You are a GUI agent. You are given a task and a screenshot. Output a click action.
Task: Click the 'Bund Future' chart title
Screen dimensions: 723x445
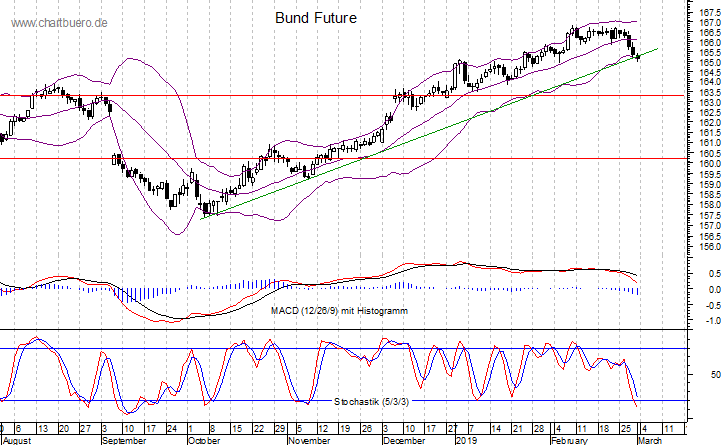tap(316, 18)
